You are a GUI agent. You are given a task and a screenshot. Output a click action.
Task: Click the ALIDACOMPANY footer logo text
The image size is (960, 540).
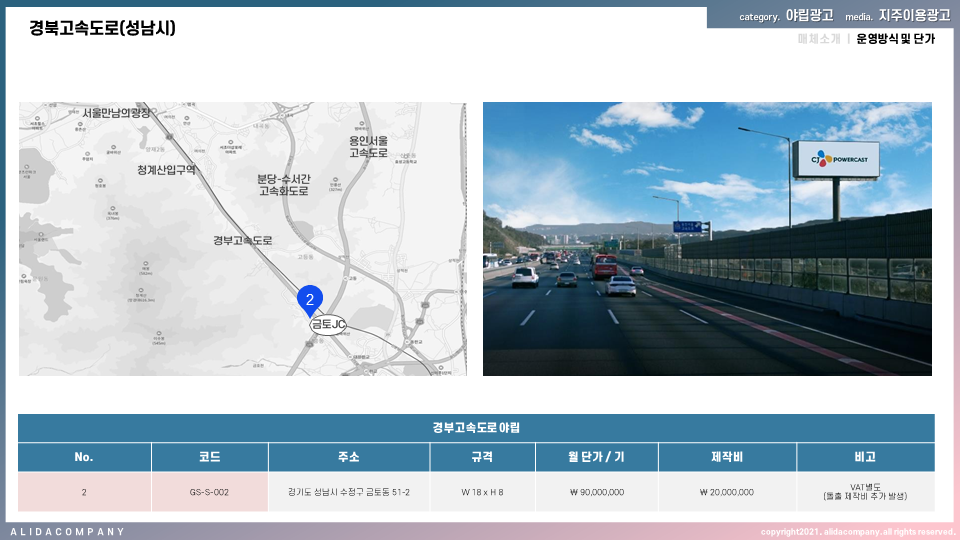click(68, 532)
